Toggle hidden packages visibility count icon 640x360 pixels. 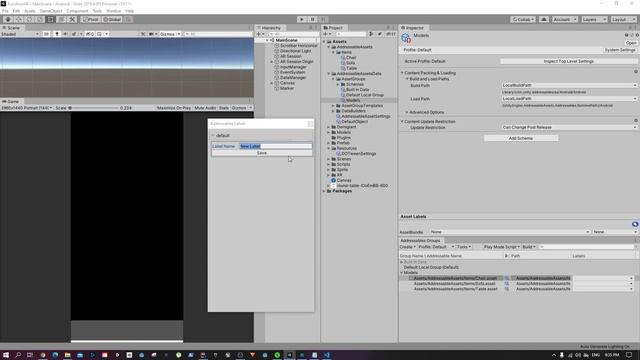click(x=391, y=34)
